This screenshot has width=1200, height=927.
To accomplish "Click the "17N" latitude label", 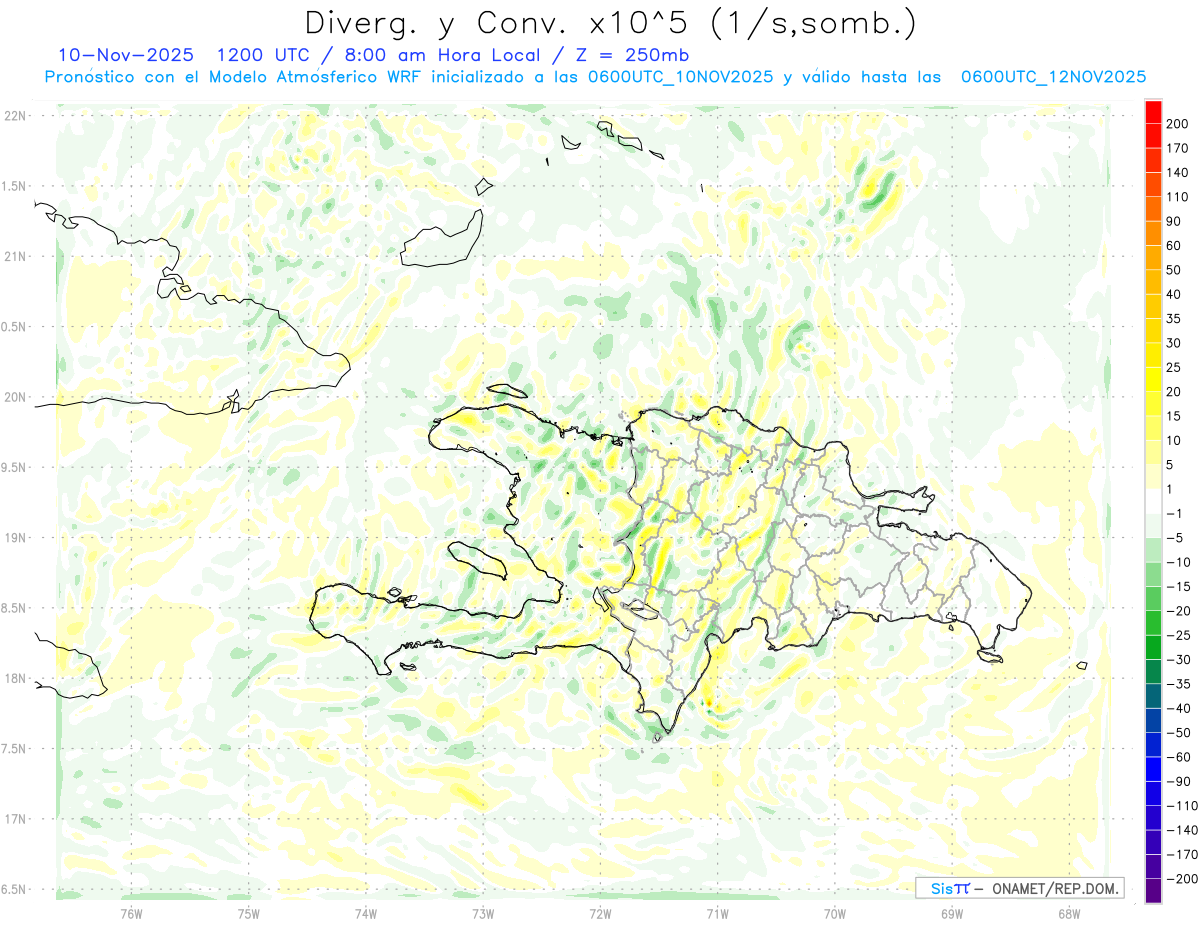I will (15, 819).
